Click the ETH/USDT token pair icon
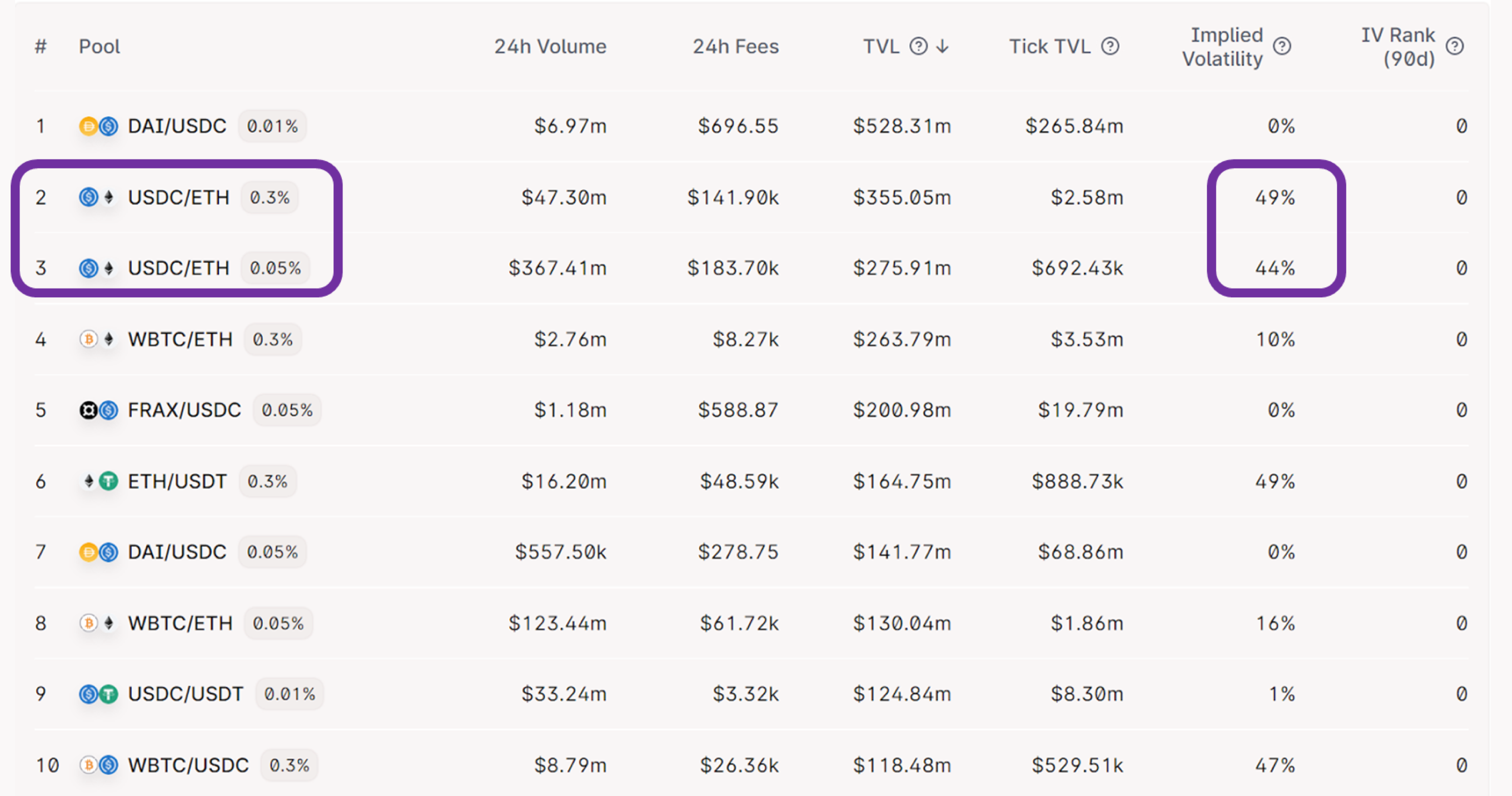The height and width of the screenshot is (796, 1512). [98, 481]
